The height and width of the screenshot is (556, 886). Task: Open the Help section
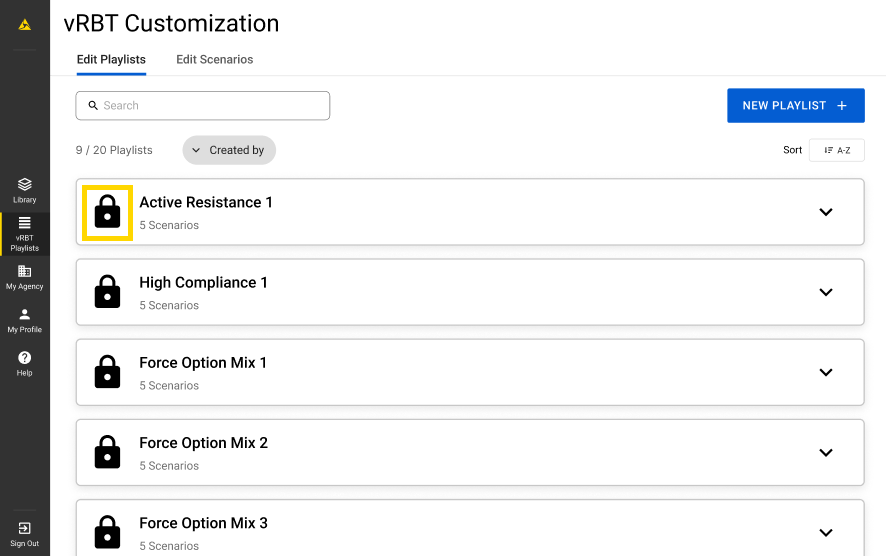(x=25, y=363)
